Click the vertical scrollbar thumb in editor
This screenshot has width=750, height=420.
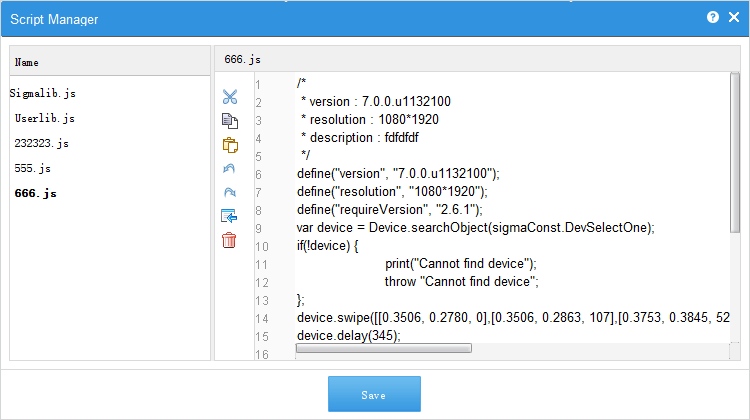tap(735, 153)
